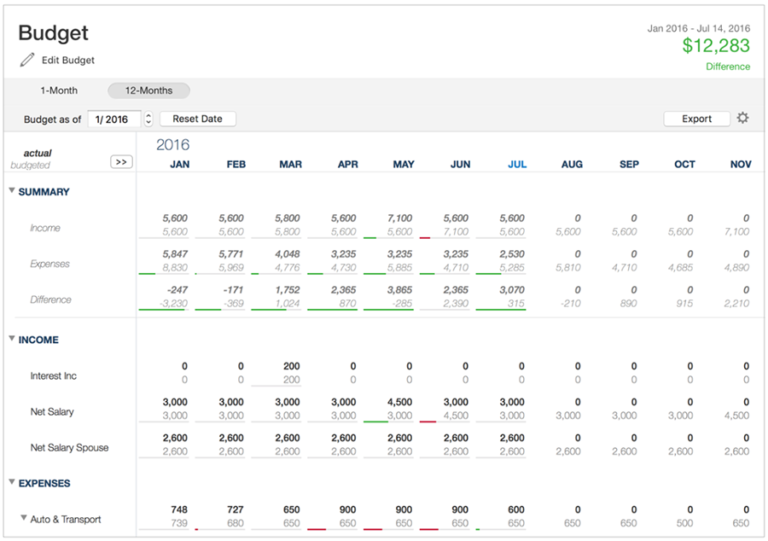The width and height of the screenshot is (768, 541).
Task: Click February Auto & Transport actual 727
Action: [235, 510]
